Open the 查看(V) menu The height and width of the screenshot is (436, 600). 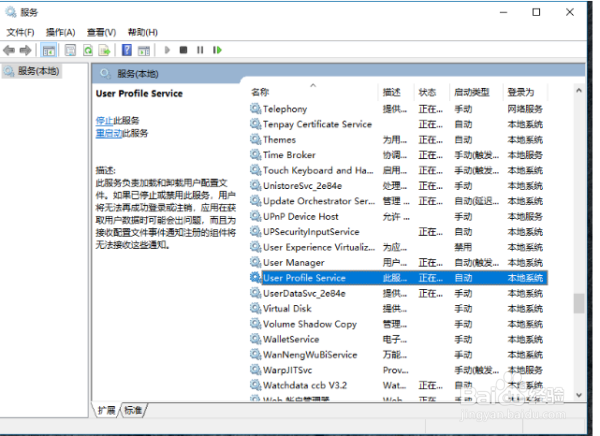(x=101, y=32)
